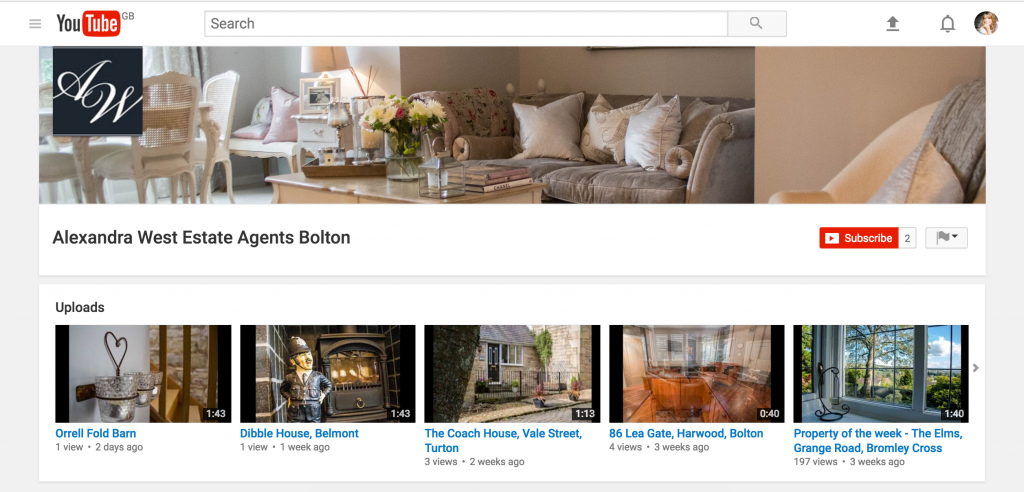Play The Elms property thumbnail
Viewport: 1024px width, 492px height.
pos(881,374)
